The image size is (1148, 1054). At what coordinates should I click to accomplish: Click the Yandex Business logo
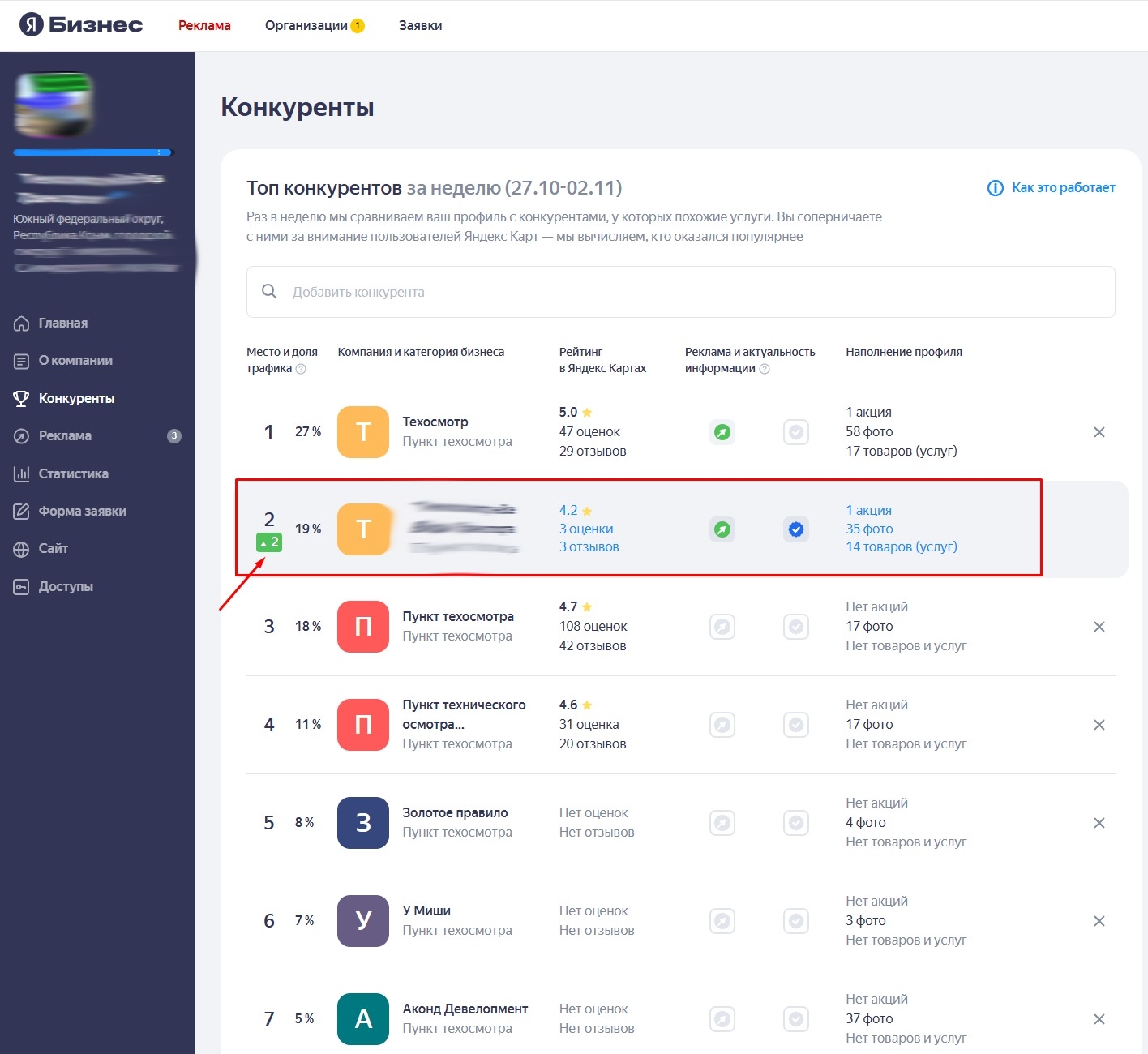pos(81,25)
